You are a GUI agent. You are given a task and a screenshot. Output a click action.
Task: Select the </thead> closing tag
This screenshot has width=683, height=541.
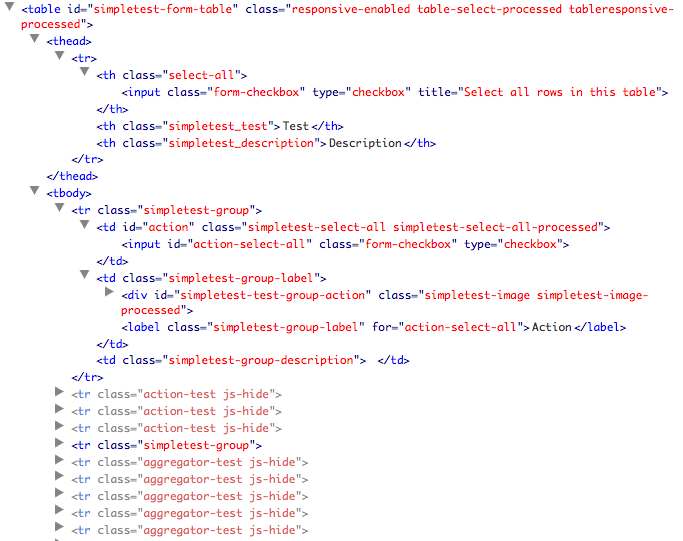pos(72,176)
